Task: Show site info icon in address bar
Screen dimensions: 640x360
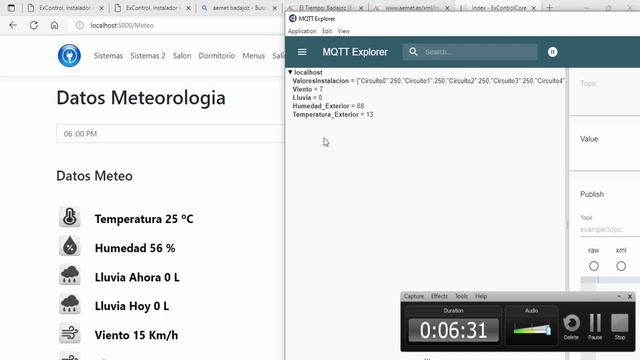Action: [80, 25]
